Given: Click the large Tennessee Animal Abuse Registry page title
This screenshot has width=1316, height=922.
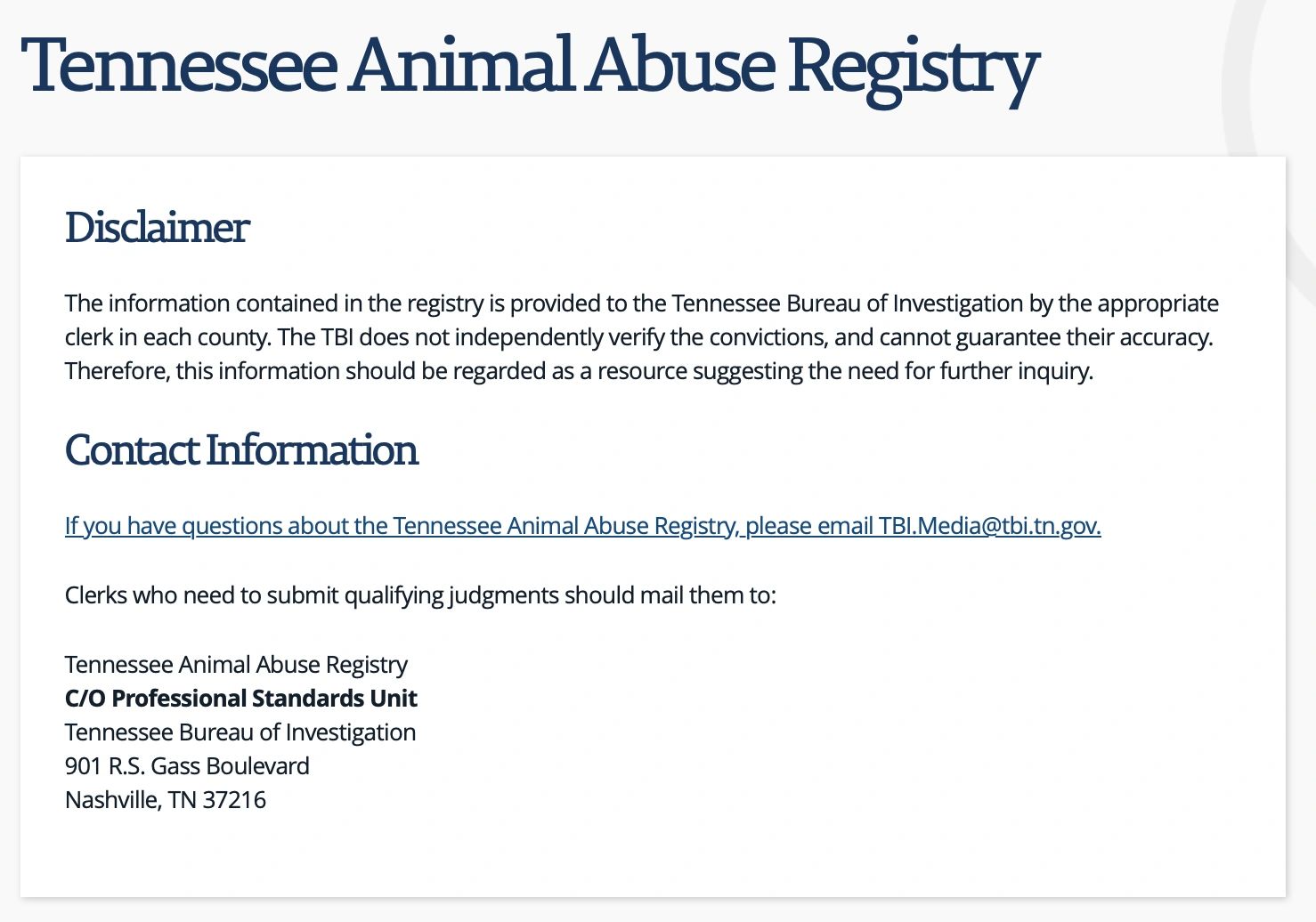Looking at the screenshot, I should coord(530,67).
